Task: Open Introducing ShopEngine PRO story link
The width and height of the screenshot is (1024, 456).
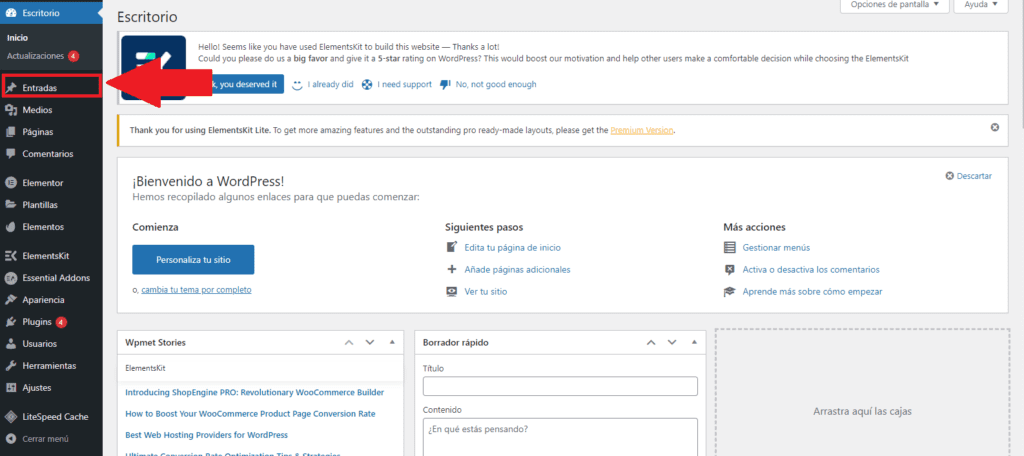Action: click(254, 393)
